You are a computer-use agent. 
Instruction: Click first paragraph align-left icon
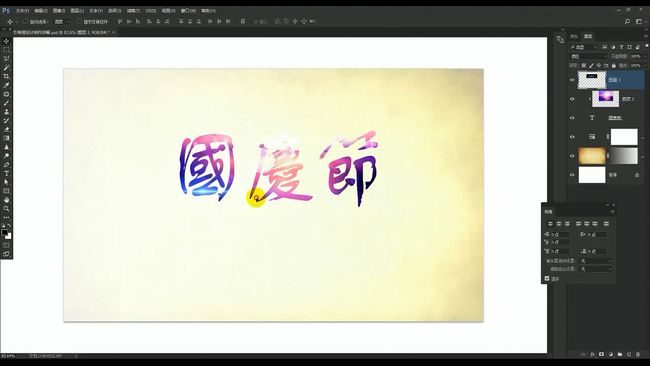(x=551, y=224)
